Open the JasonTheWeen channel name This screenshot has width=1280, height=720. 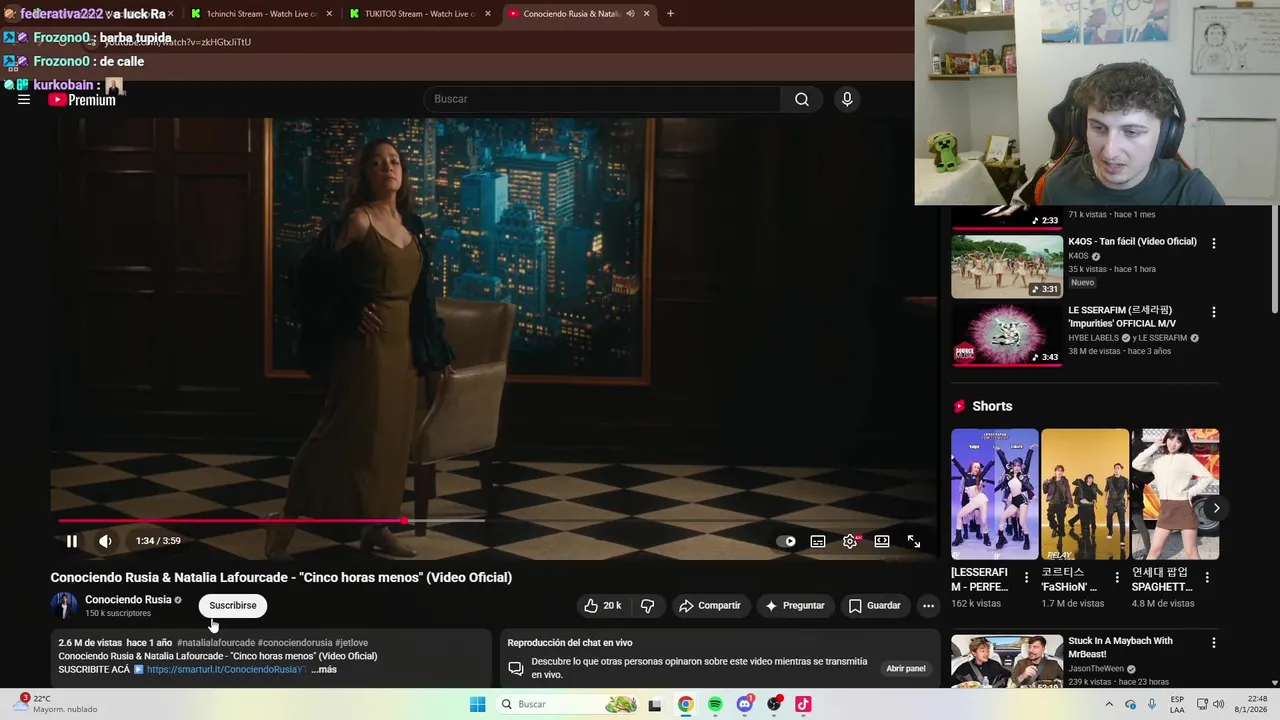pos(1097,669)
